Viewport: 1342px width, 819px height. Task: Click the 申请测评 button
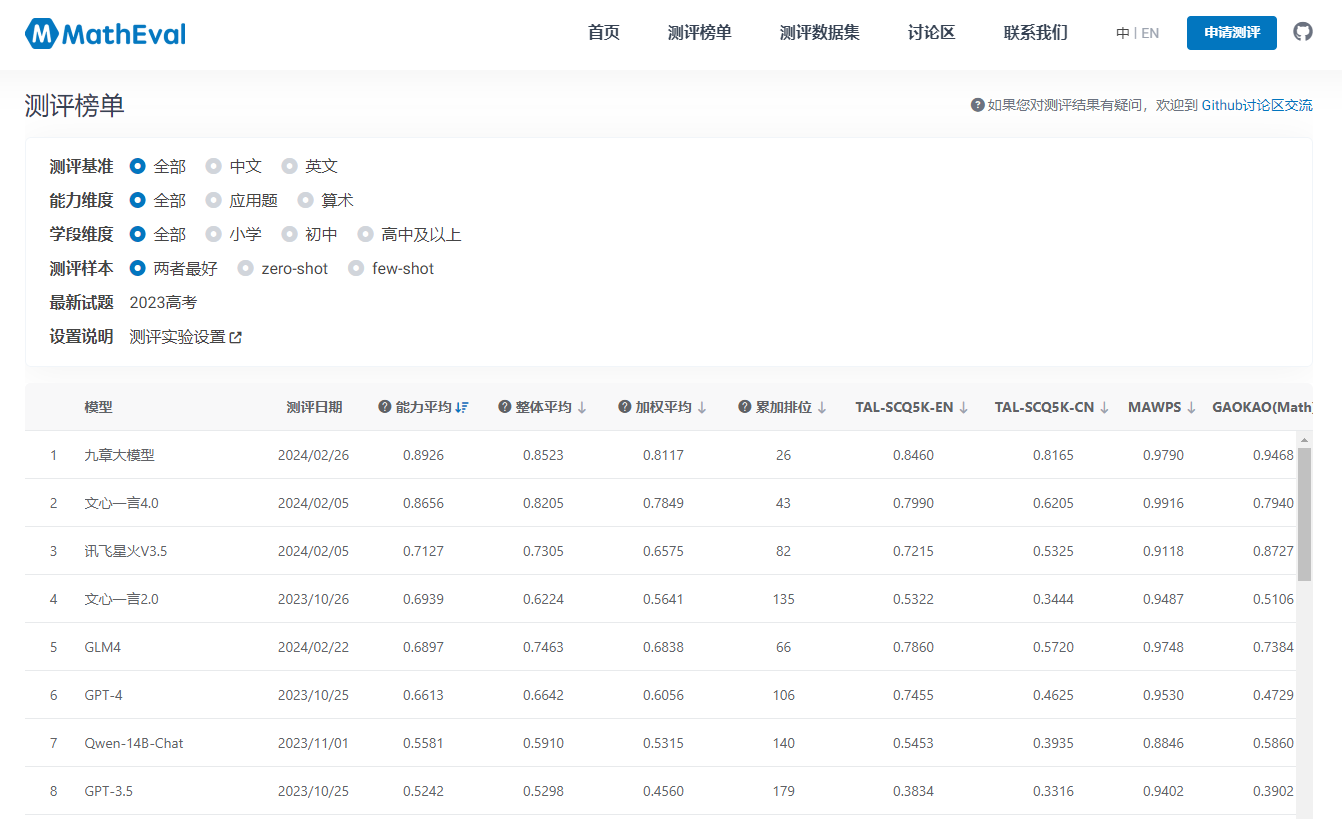coord(1231,33)
